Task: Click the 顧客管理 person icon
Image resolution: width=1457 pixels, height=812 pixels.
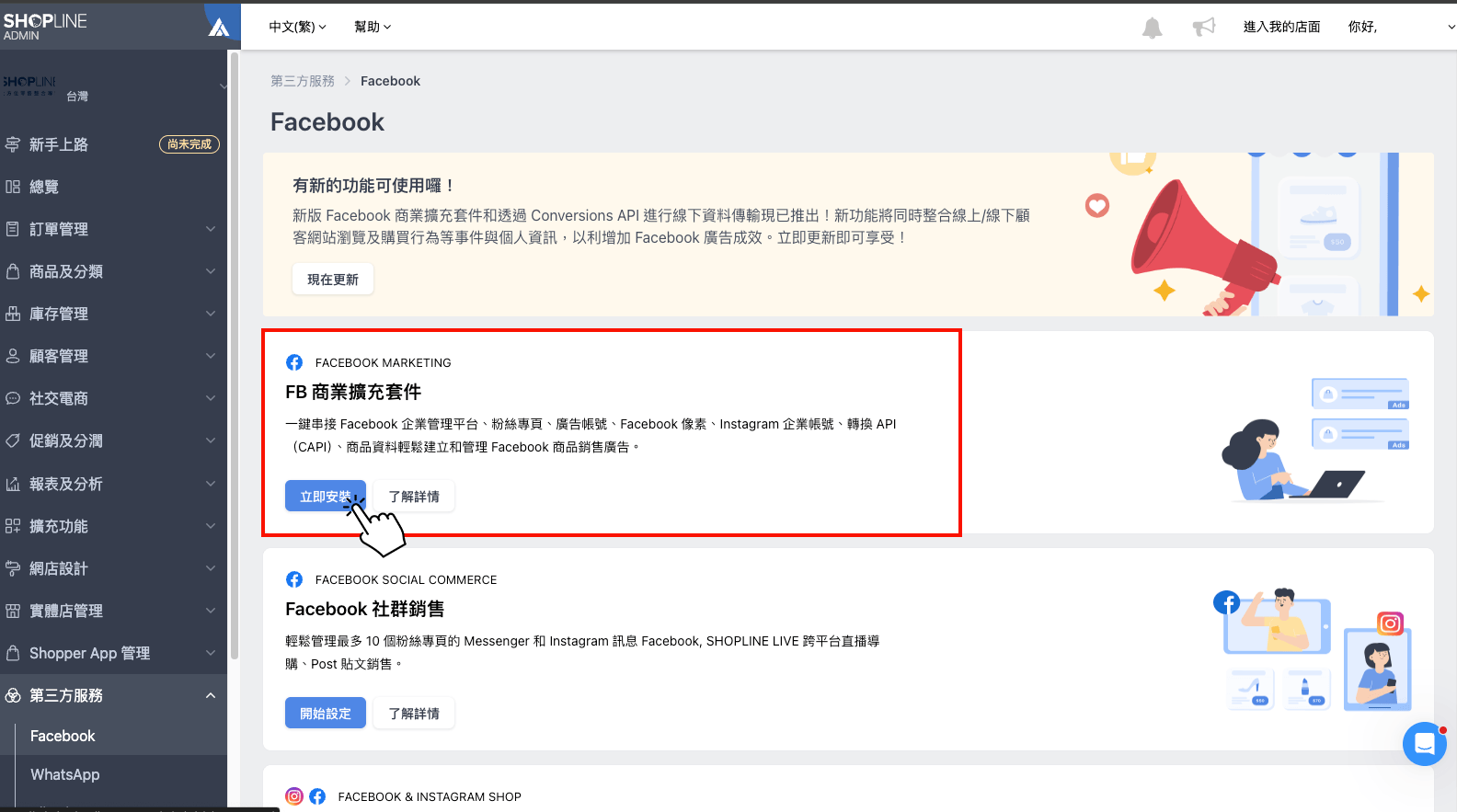Action: (x=13, y=356)
